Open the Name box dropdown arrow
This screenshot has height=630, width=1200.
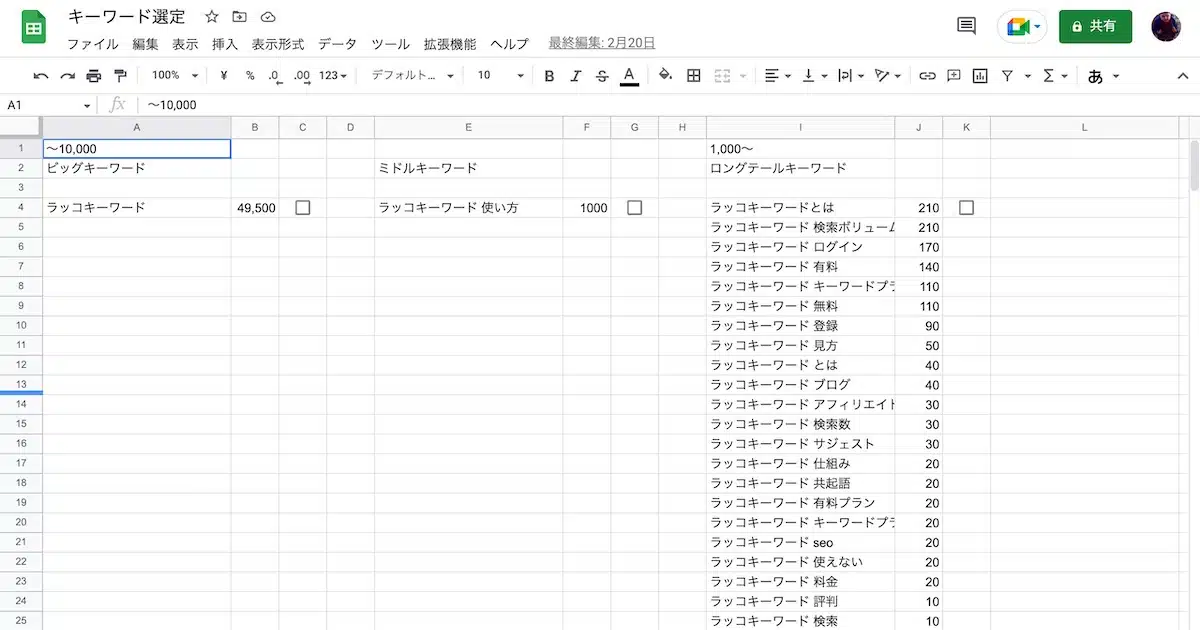[87, 105]
